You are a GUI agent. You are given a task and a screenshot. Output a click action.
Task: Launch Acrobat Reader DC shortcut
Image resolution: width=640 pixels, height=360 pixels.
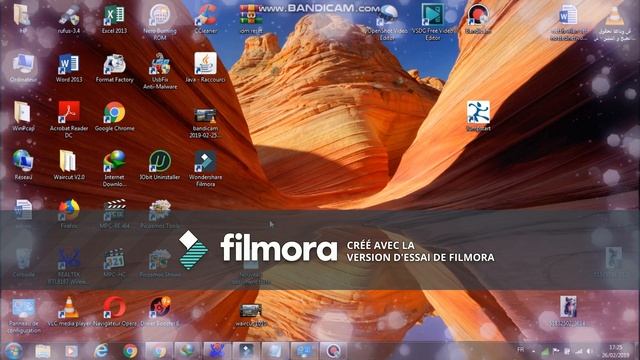click(69, 119)
